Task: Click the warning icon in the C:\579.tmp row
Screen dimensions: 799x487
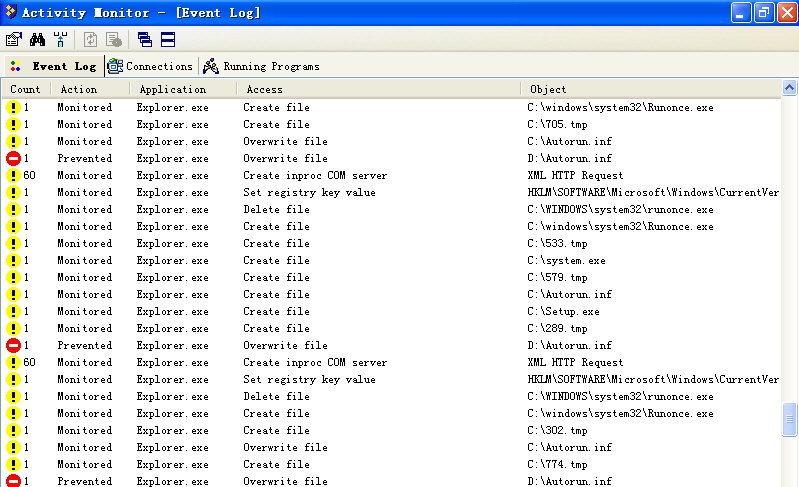Action: tap(13, 278)
